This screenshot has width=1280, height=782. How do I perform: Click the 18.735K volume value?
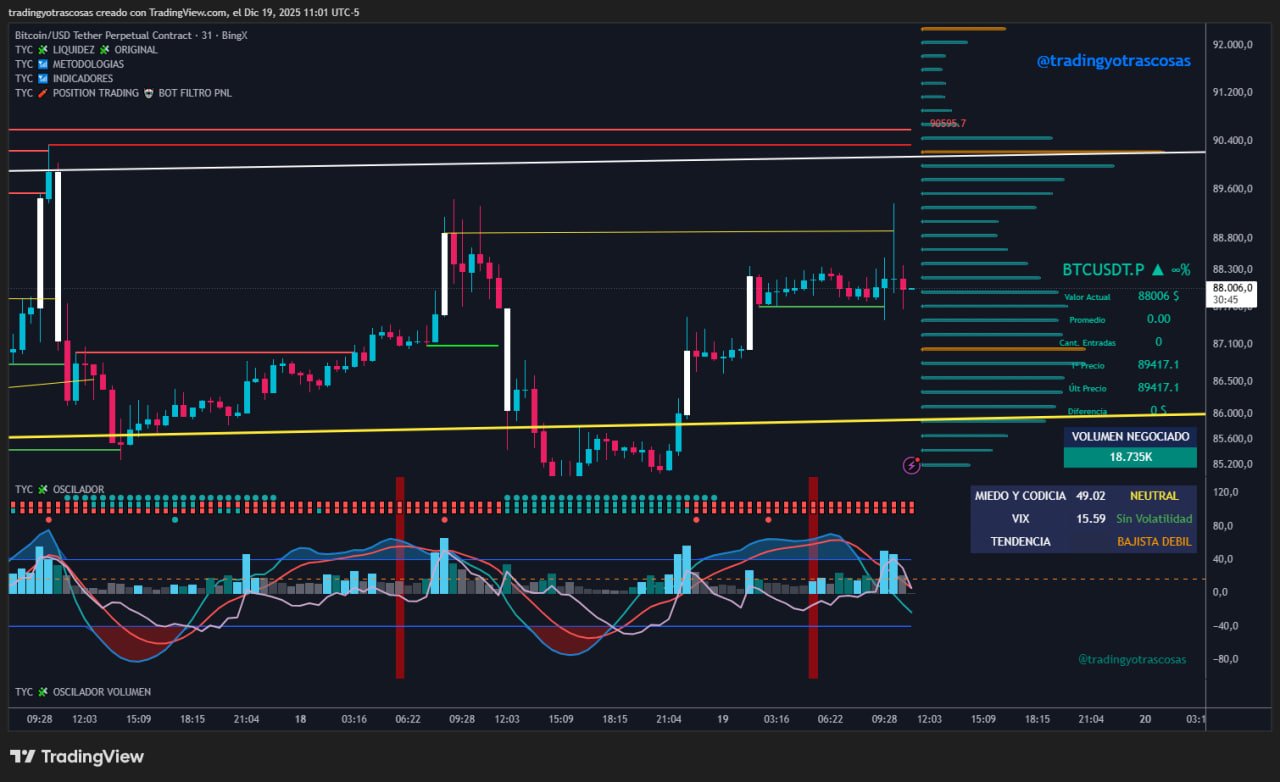[1130, 457]
